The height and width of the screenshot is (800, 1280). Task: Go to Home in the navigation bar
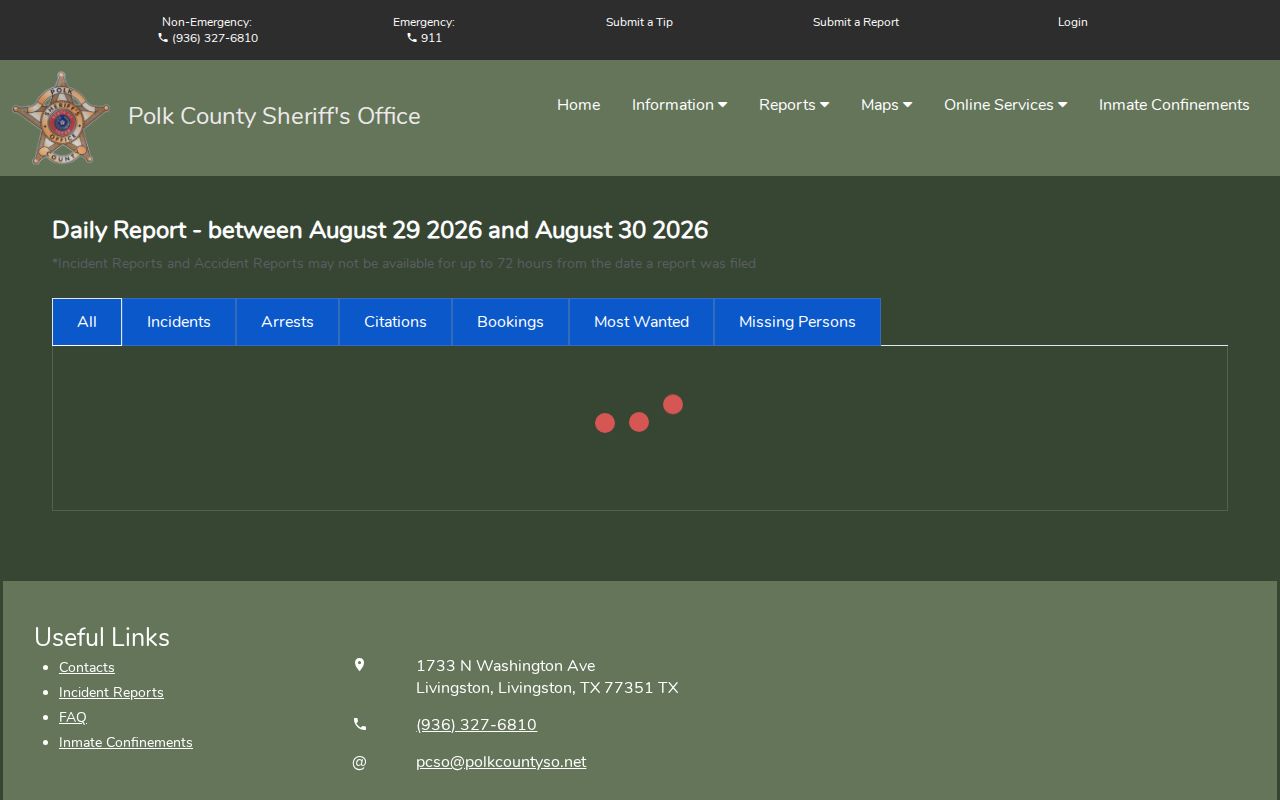pos(579,105)
